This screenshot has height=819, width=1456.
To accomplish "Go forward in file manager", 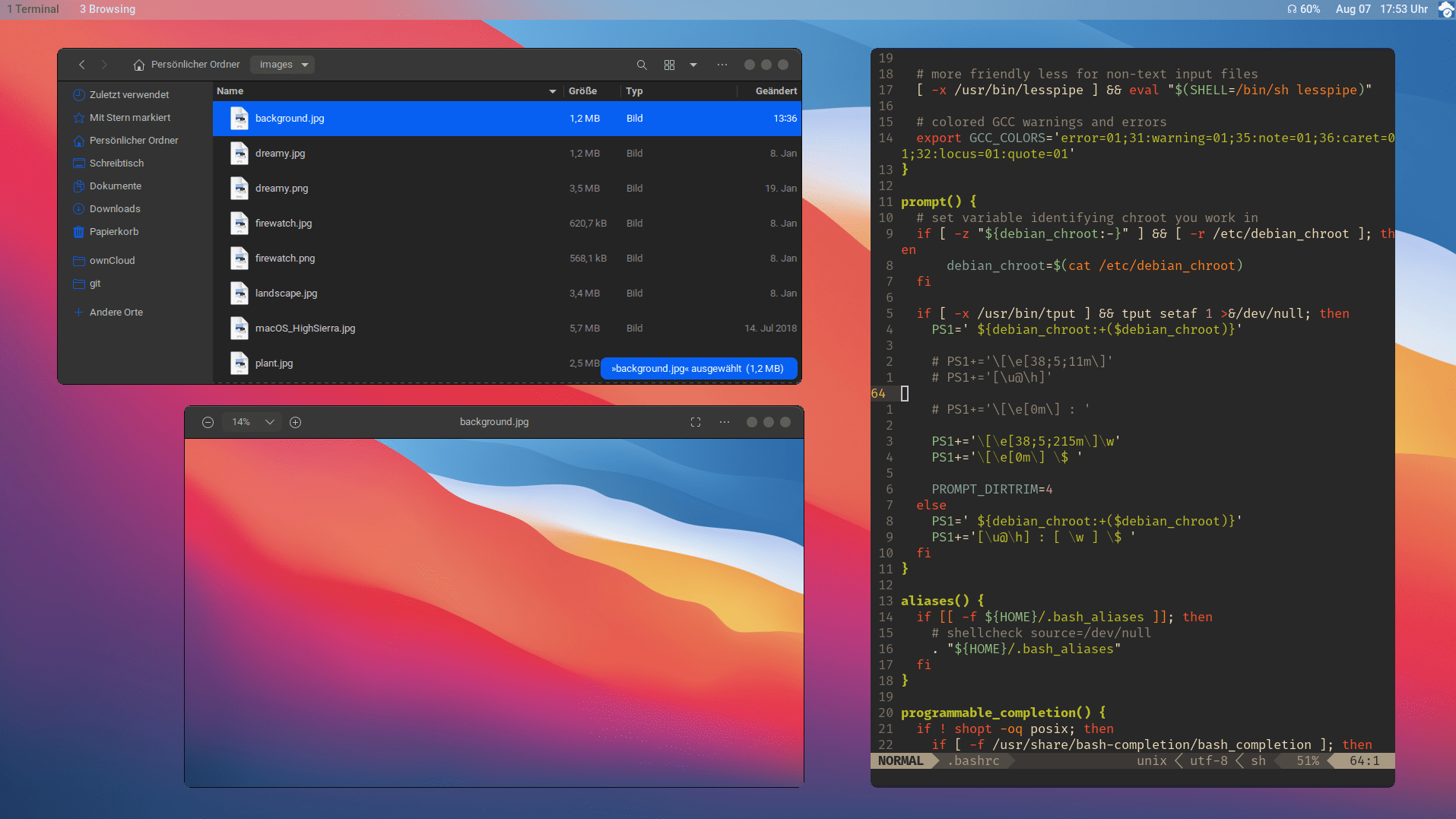I will click(104, 65).
